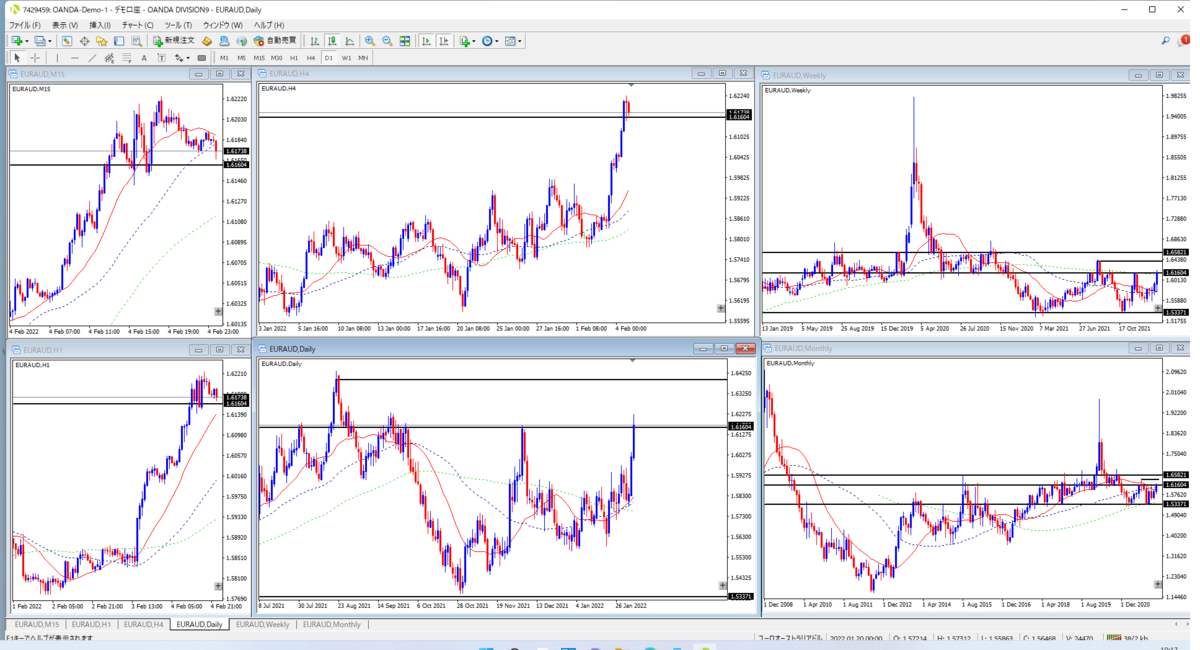
Task: Toggle the Terminal panel icon
Action: (x=119, y=41)
